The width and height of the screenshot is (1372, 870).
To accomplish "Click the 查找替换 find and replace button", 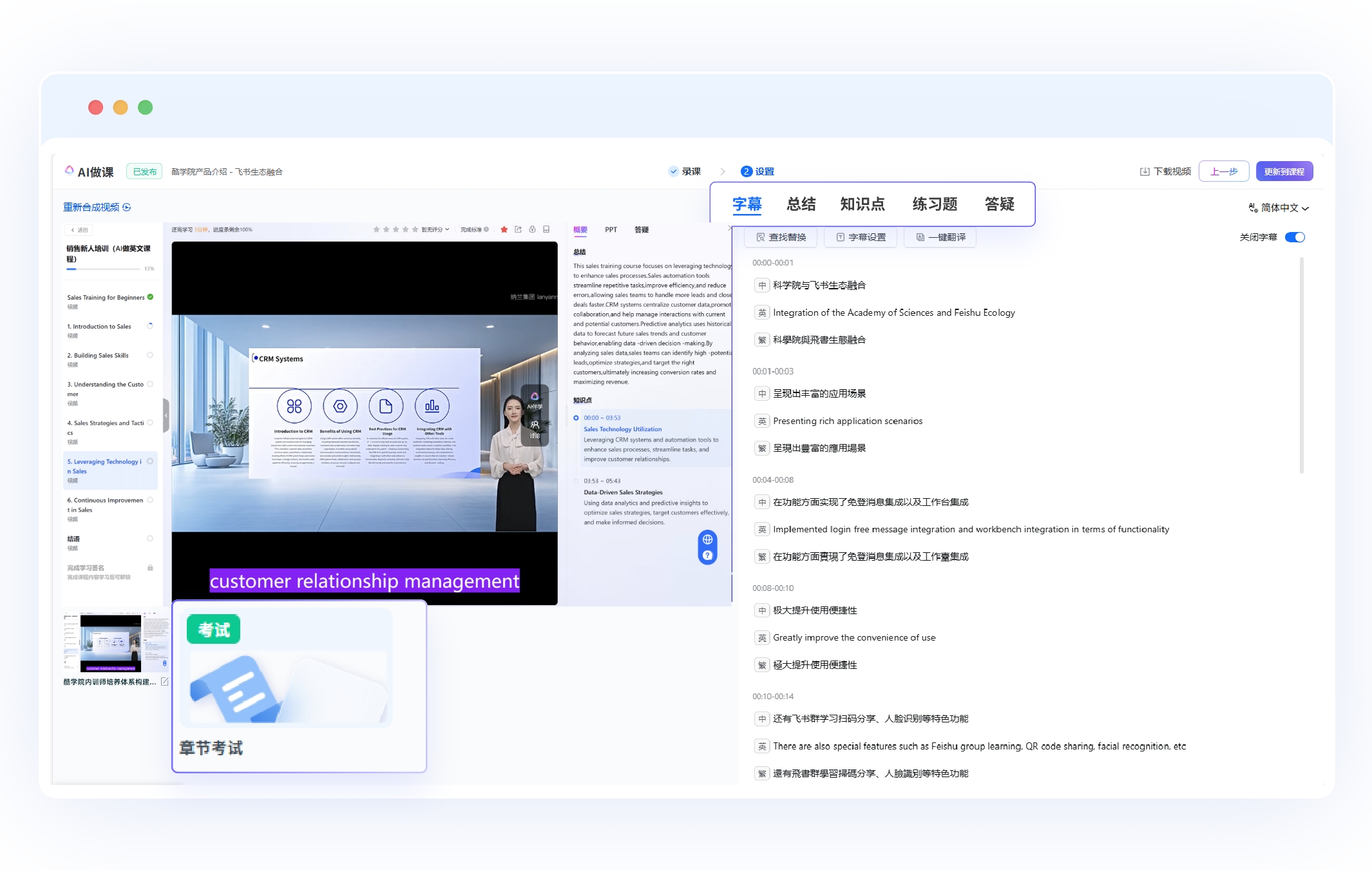I will pyautogui.click(x=781, y=237).
